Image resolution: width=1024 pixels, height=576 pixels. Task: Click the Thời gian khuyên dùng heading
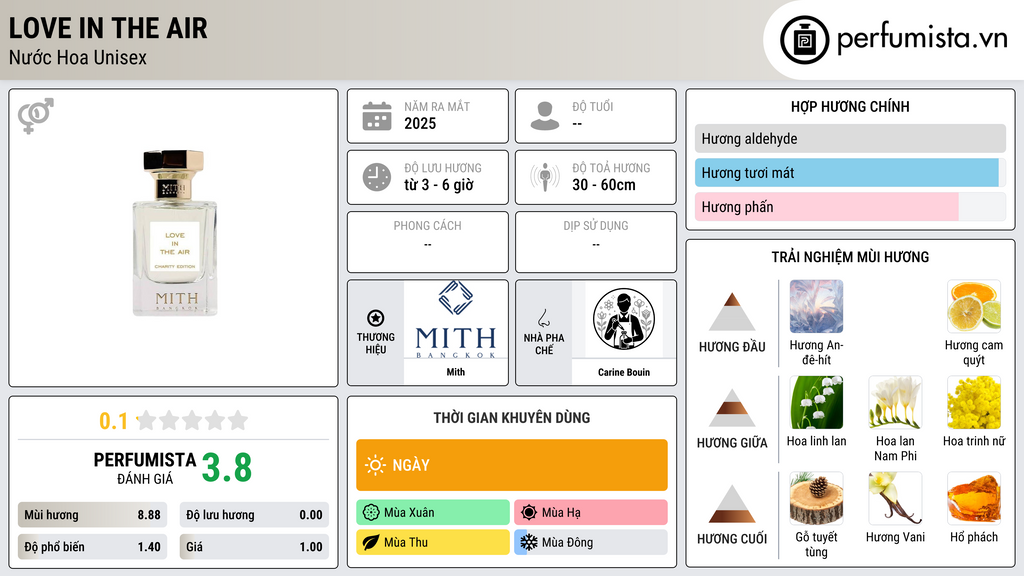point(512,417)
